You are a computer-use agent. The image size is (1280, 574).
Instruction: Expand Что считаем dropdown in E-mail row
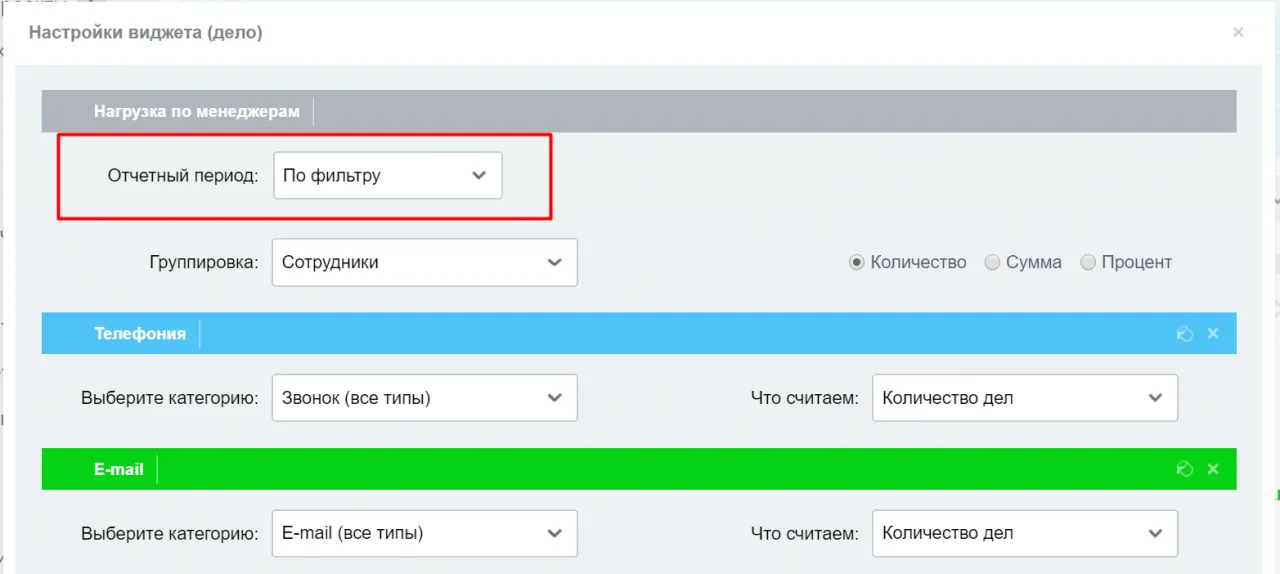click(x=1024, y=533)
